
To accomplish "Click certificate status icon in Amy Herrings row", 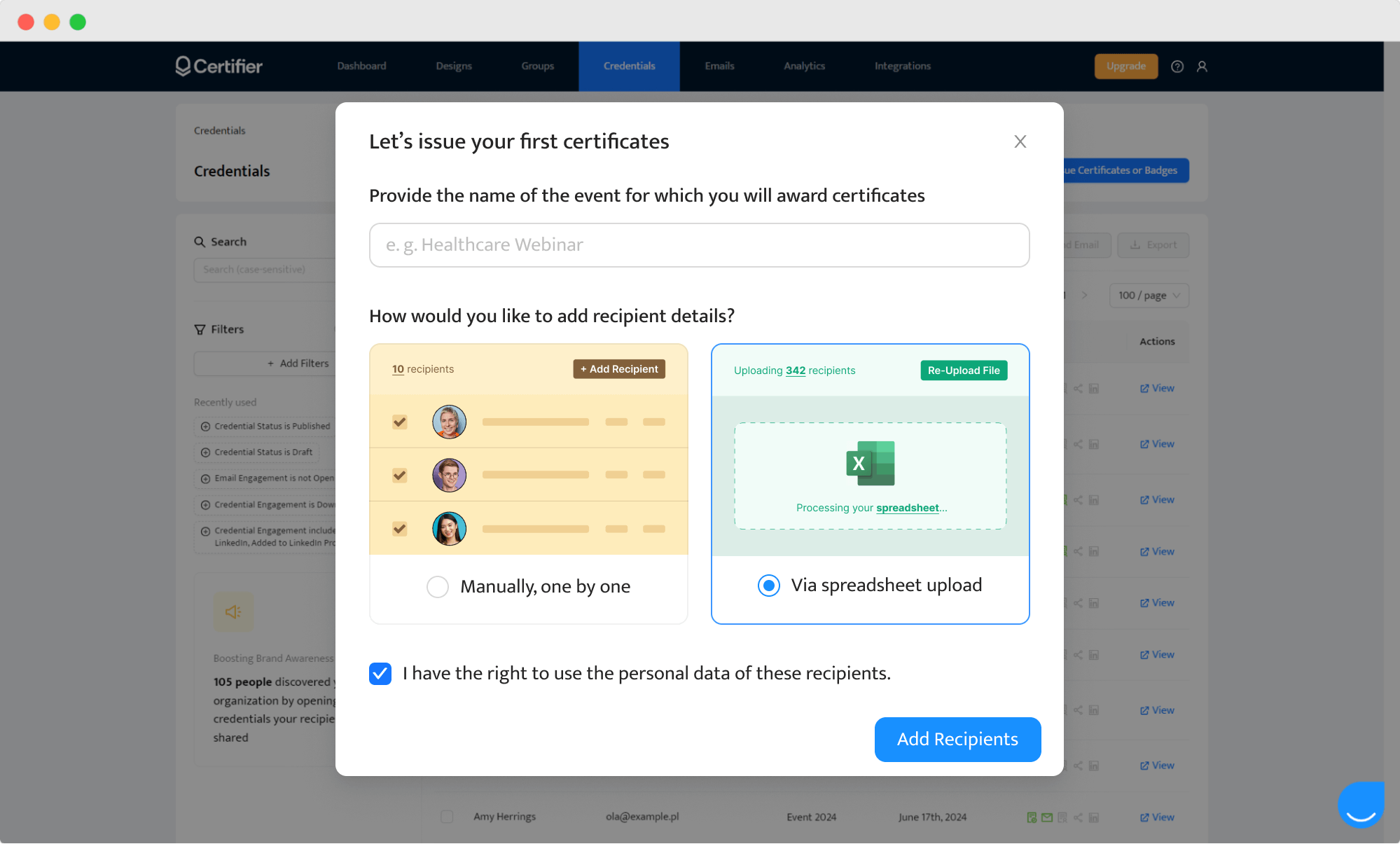I will pos(1032,817).
